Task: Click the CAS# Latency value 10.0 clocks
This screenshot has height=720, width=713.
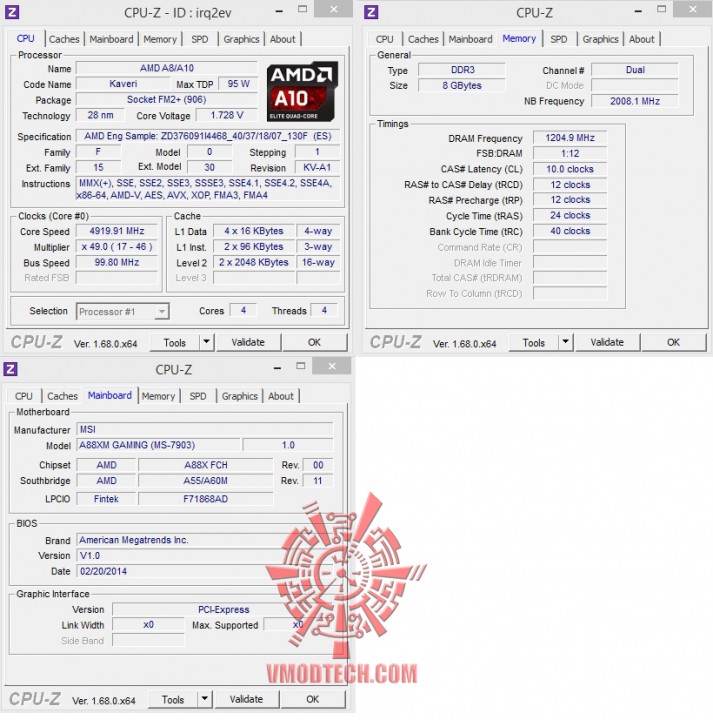Action: point(570,169)
